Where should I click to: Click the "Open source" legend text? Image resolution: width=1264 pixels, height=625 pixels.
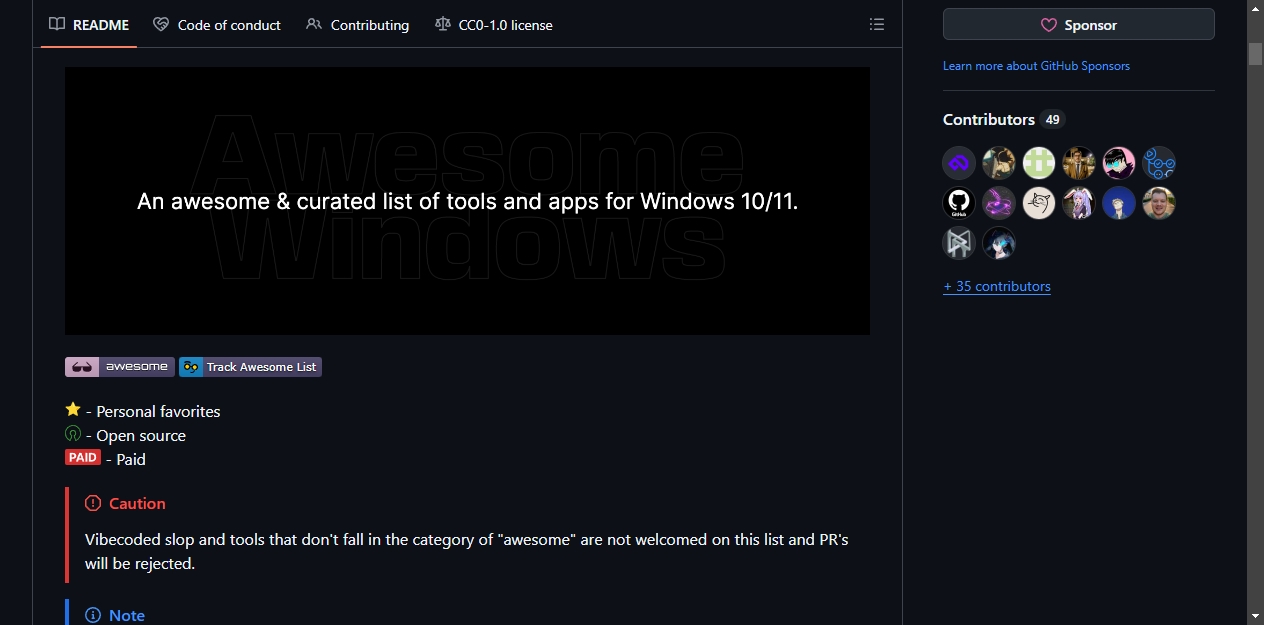click(x=141, y=435)
